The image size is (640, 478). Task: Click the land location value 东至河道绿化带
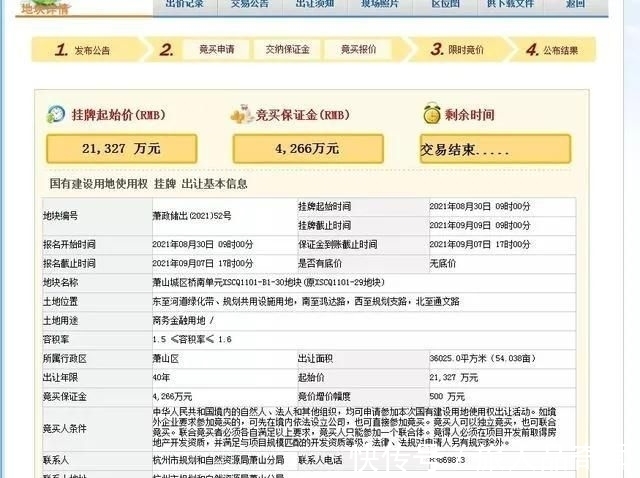pyautogui.click(x=306, y=301)
